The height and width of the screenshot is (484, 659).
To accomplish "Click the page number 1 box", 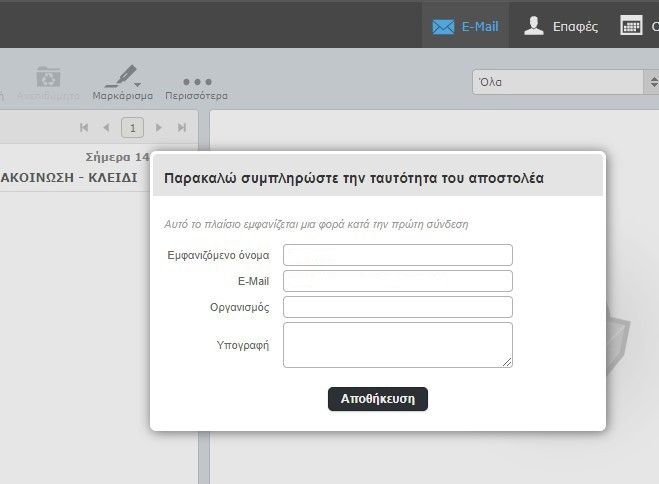I will 132,127.
